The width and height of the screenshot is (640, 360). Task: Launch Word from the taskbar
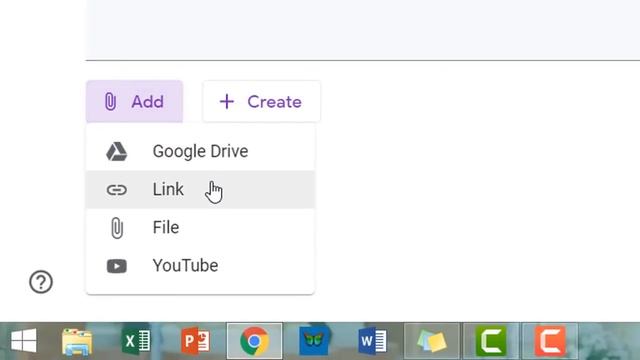coord(372,340)
